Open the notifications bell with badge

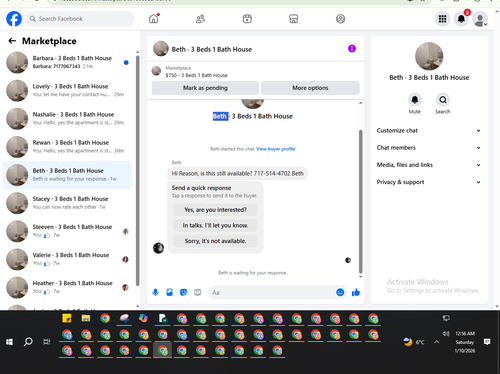coord(461,19)
